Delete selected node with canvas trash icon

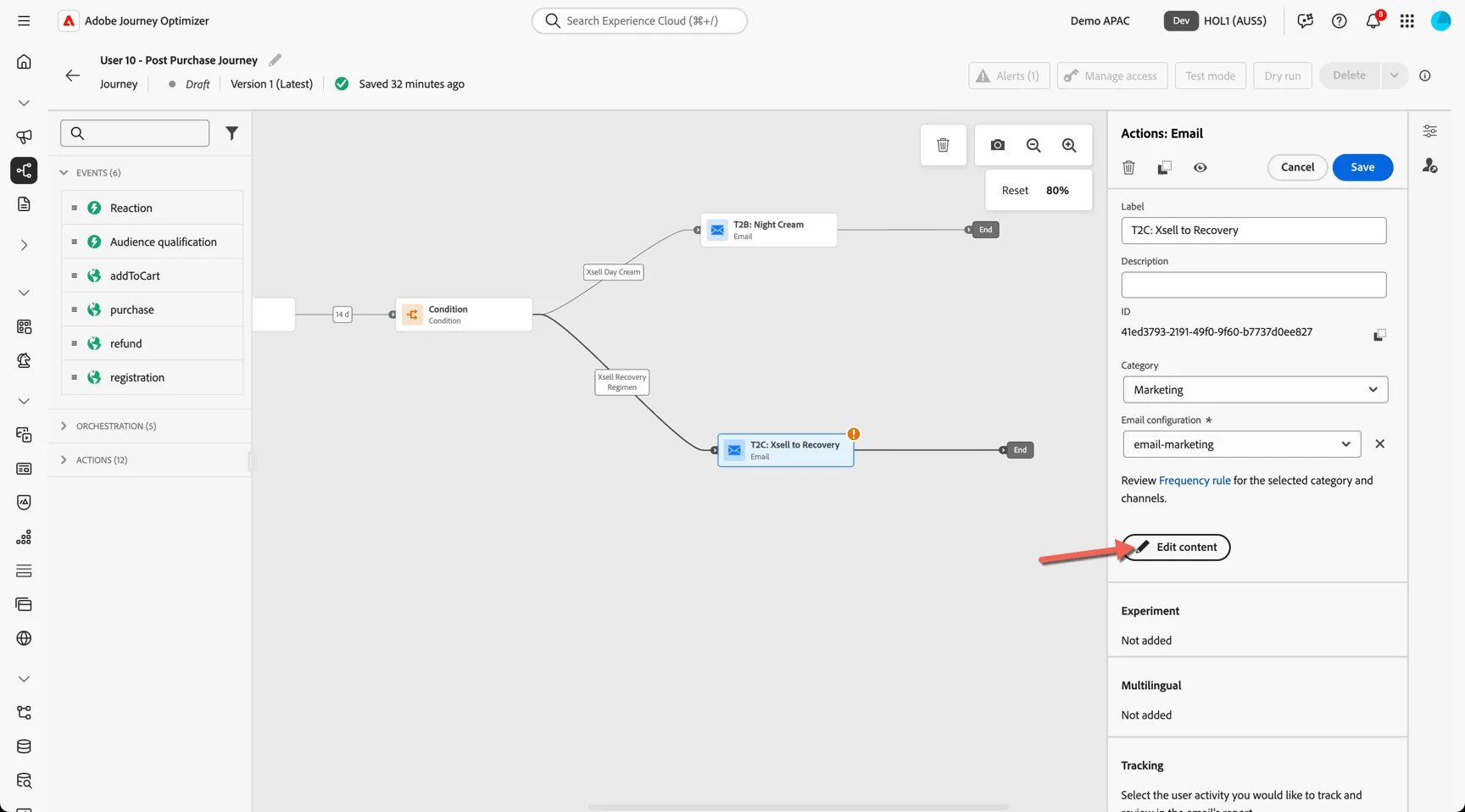click(943, 145)
